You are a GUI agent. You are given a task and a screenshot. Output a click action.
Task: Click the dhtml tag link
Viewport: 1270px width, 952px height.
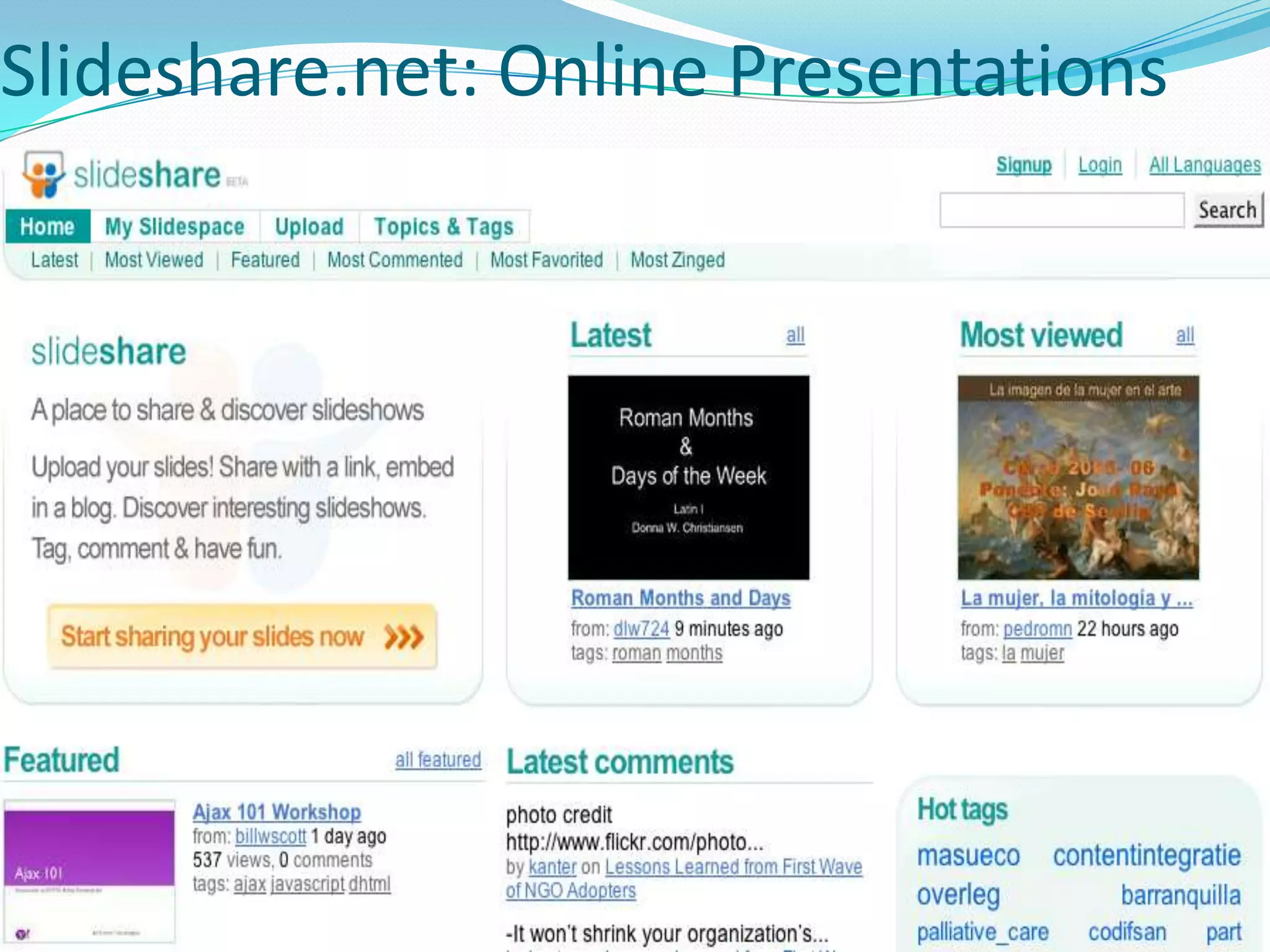coord(370,884)
